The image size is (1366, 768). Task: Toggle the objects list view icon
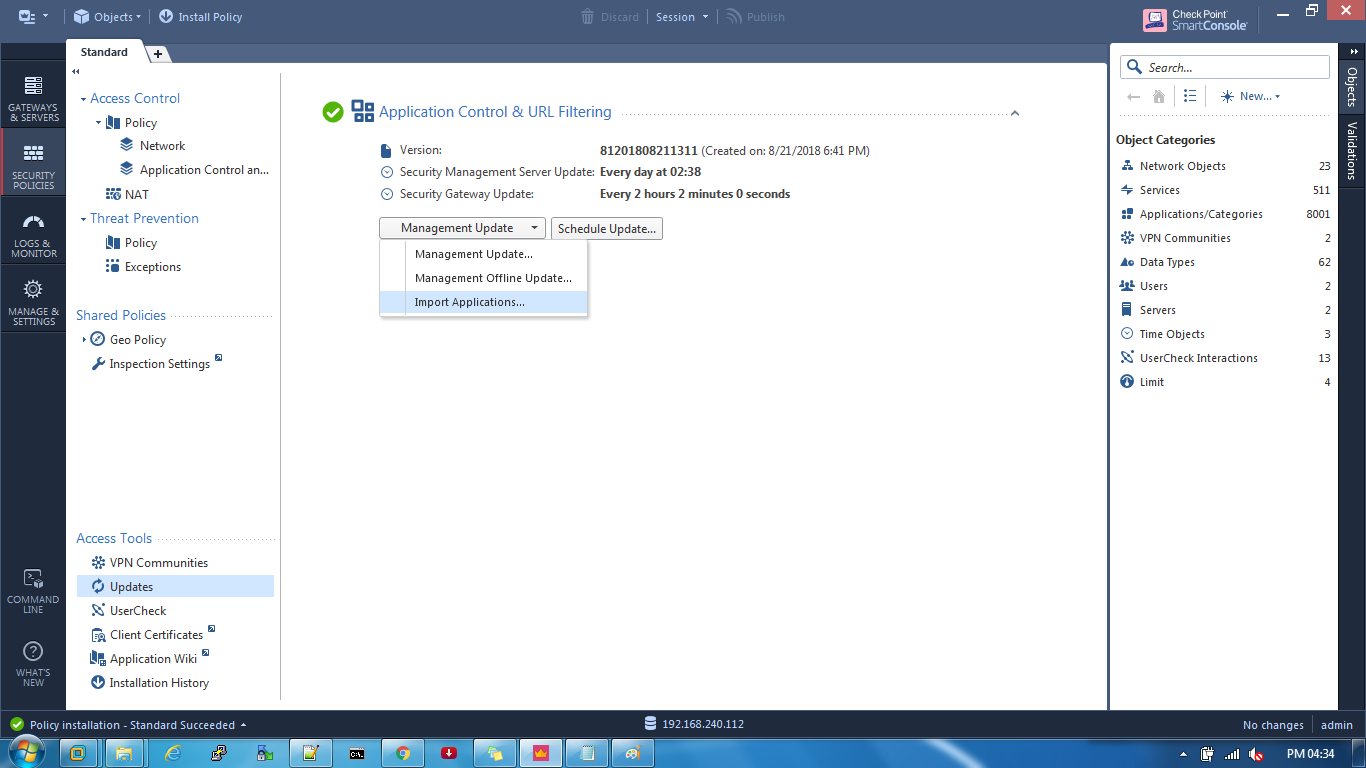(x=1190, y=96)
